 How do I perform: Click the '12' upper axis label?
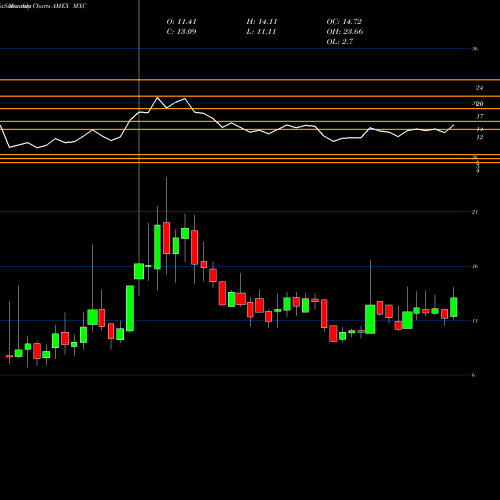pyautogui.click(x=480, y=137)
